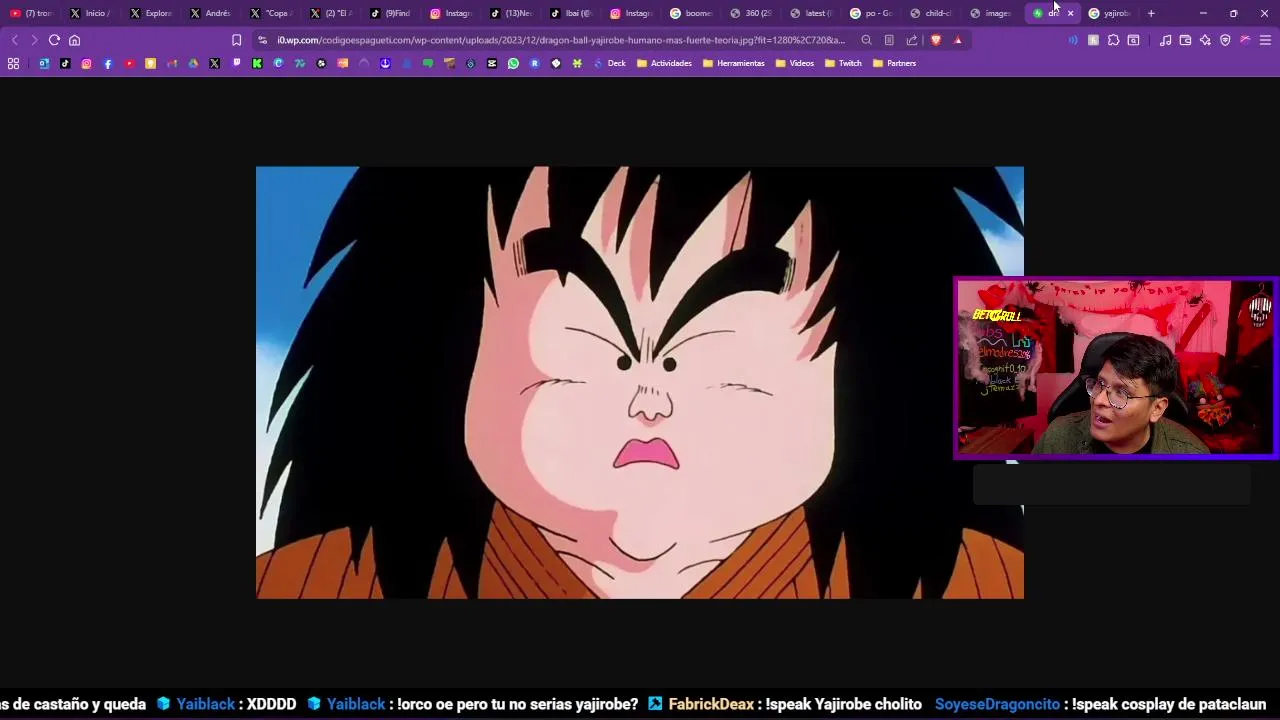This screenshot has width=1280, height=720.
Task: Select chat username 'Yaiblack' before 'XDDDD'
Action: click(x=206, y=704)
